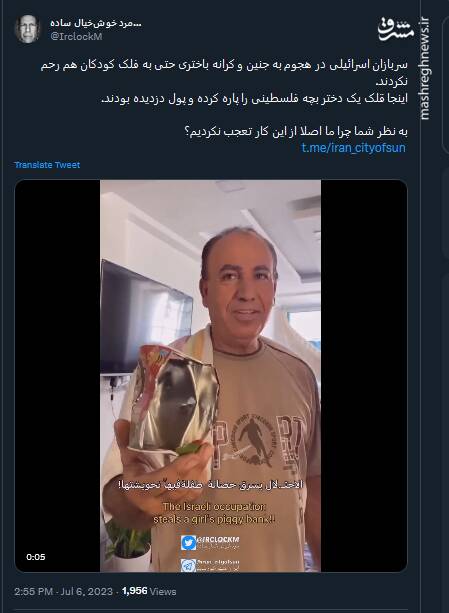Click the Arabic subtitle line in the video
449x613 pixels.
tap(211, 485)
